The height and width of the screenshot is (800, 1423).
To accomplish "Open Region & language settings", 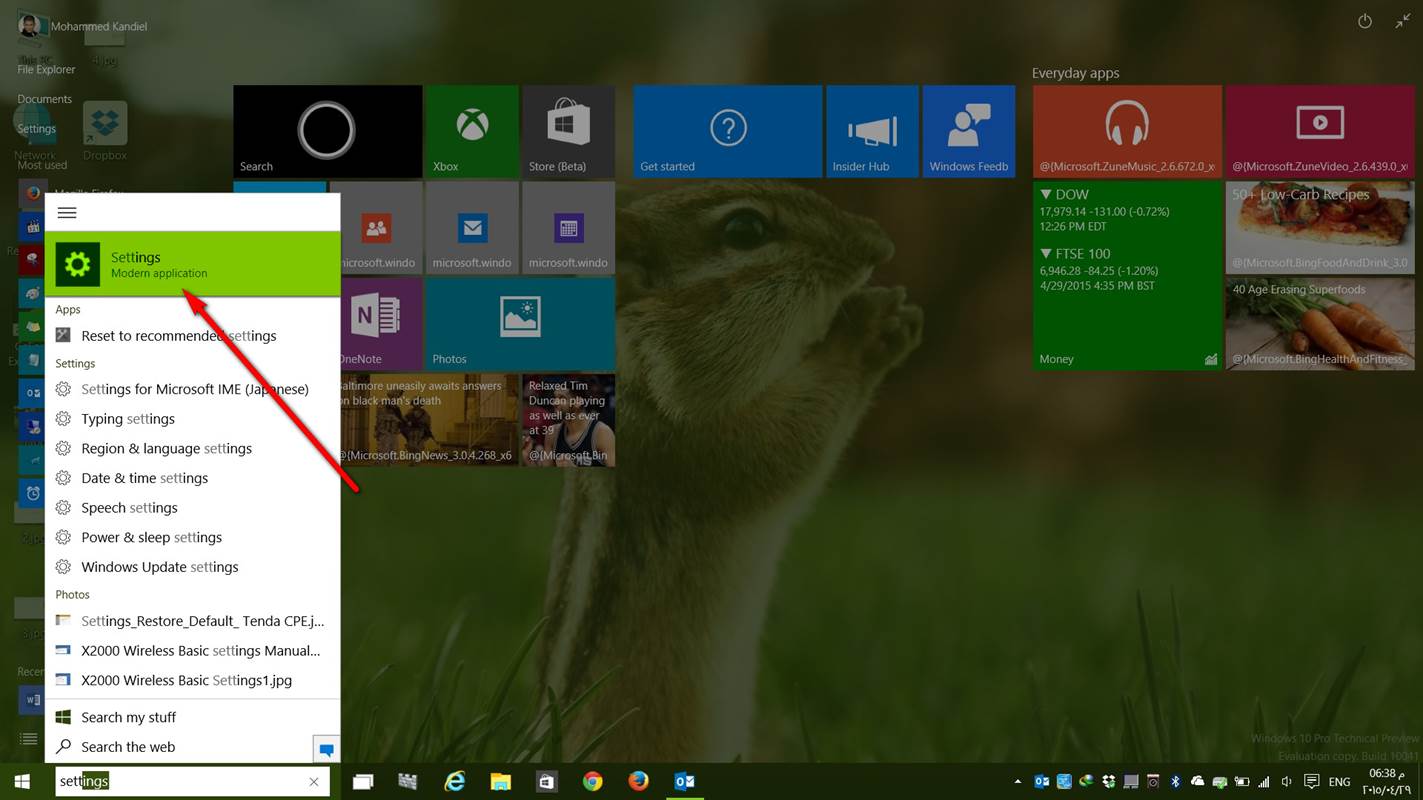I will point(192,448).
